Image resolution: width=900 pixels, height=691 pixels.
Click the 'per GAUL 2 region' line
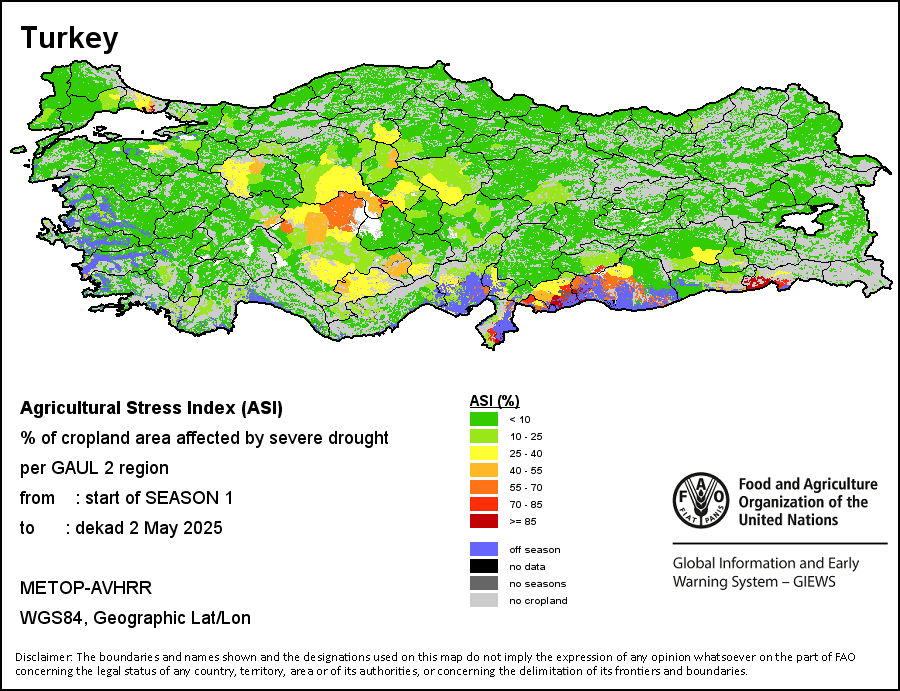(94, 468)
